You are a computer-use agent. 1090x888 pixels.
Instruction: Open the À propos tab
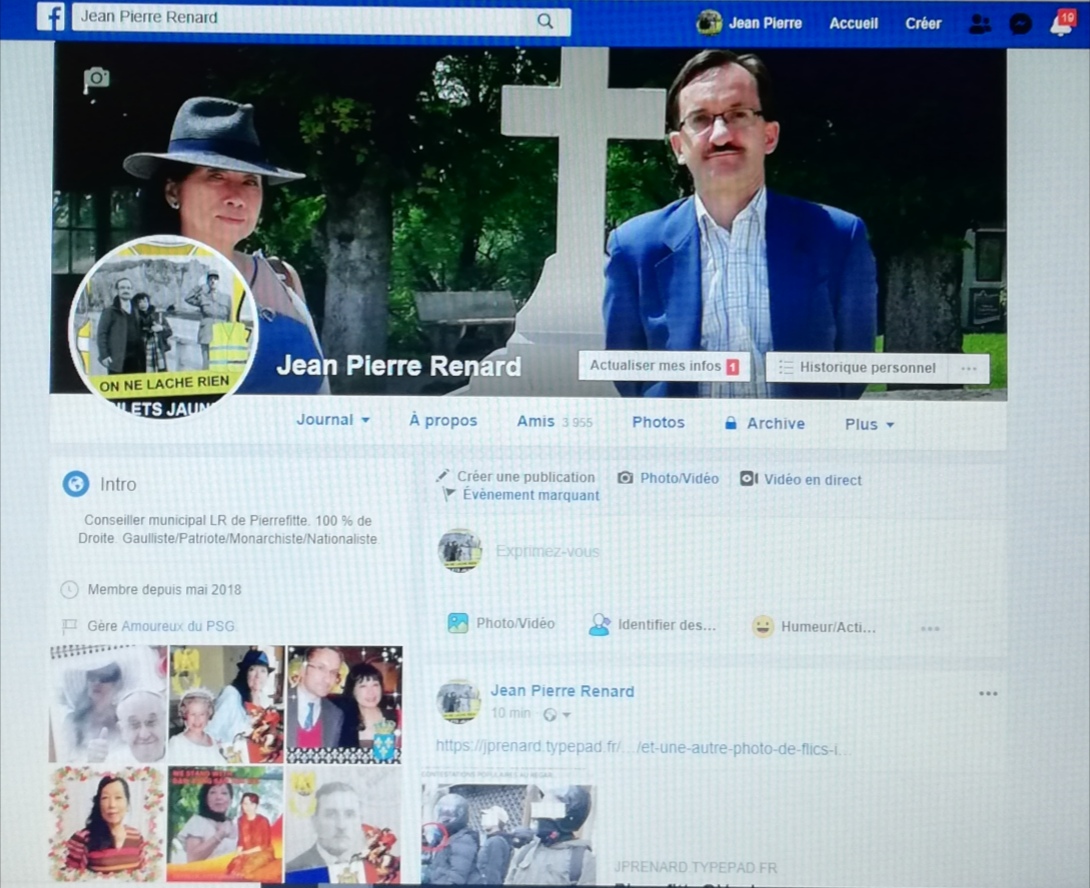click(443, 421)
